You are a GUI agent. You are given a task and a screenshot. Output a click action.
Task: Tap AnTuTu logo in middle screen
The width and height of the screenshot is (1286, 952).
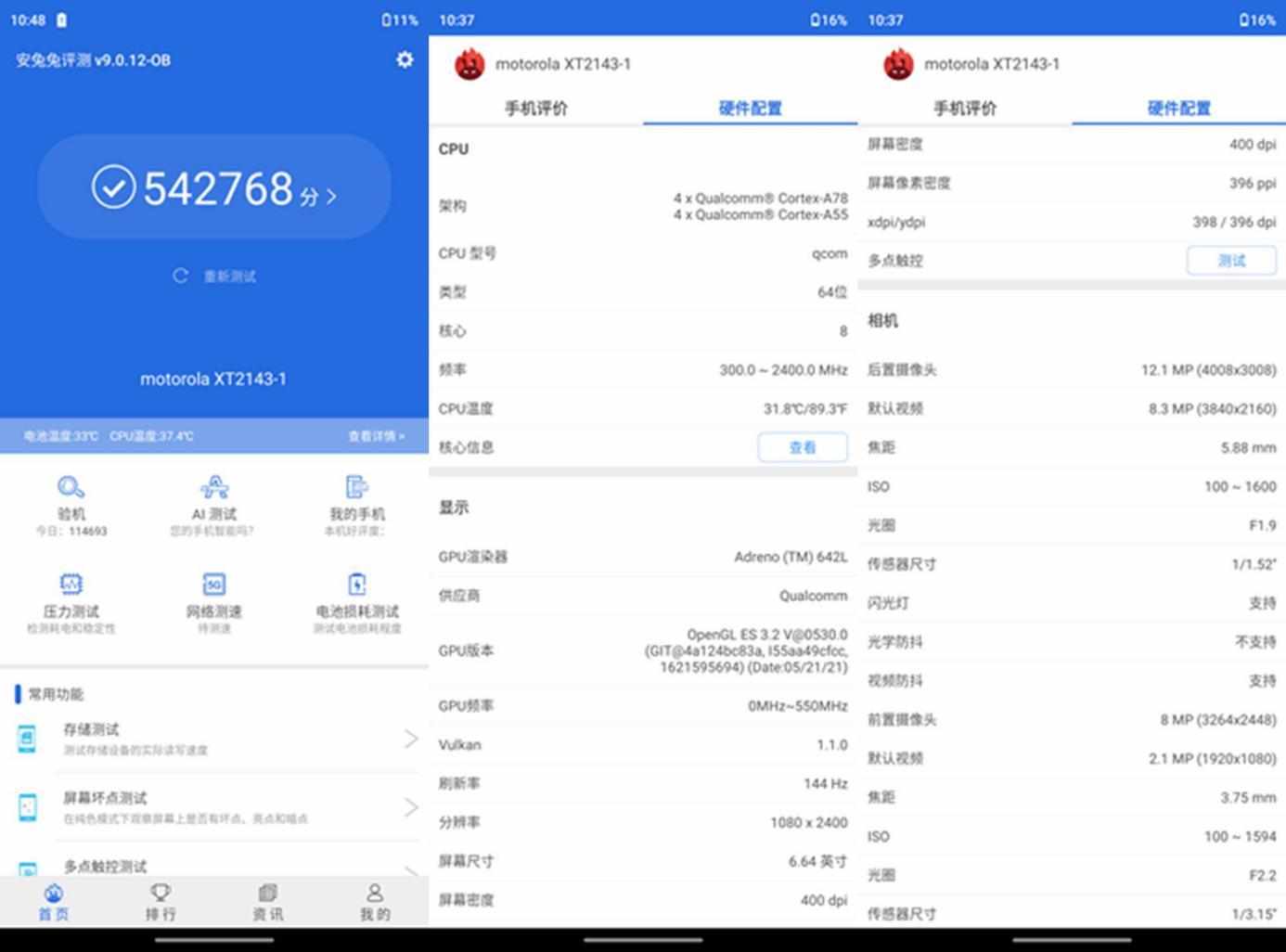pos(469,64)
